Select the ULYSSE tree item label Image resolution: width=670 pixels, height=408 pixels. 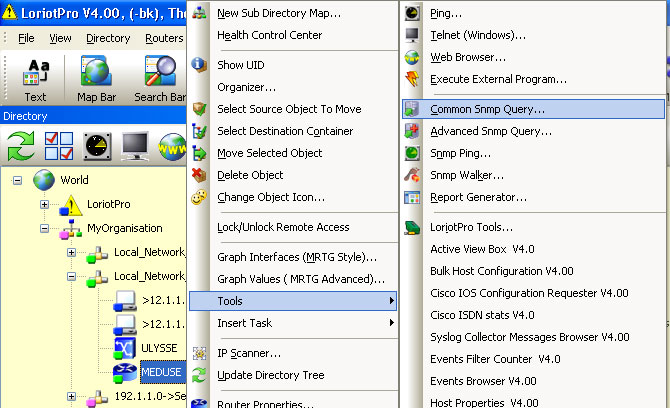point(159,348)
